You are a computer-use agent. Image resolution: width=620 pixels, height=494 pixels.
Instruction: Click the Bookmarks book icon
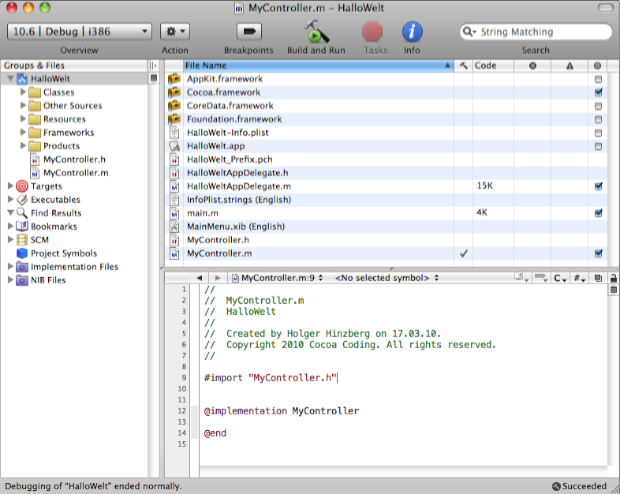click(22, 226)
